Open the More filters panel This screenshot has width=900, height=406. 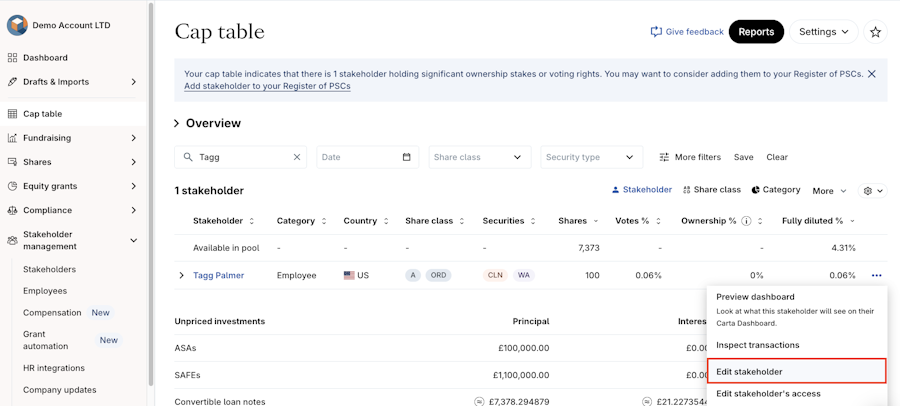pos(690,157)
